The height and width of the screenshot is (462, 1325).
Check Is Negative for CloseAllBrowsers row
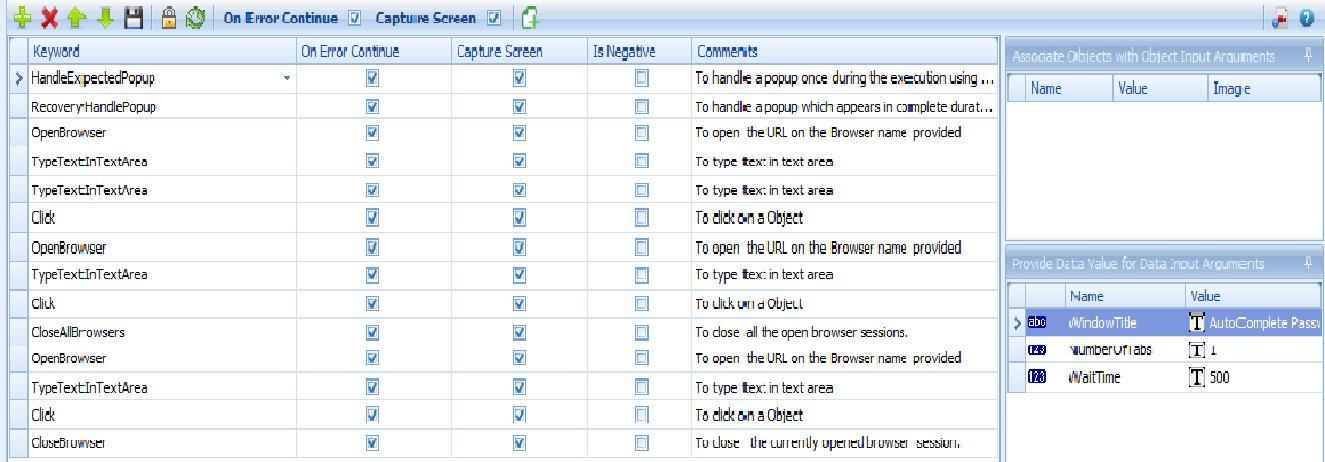click(641, 332)
